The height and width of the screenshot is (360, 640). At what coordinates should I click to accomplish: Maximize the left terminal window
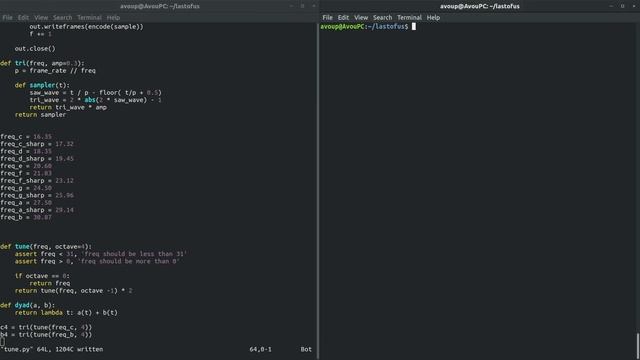coord(302,6)
